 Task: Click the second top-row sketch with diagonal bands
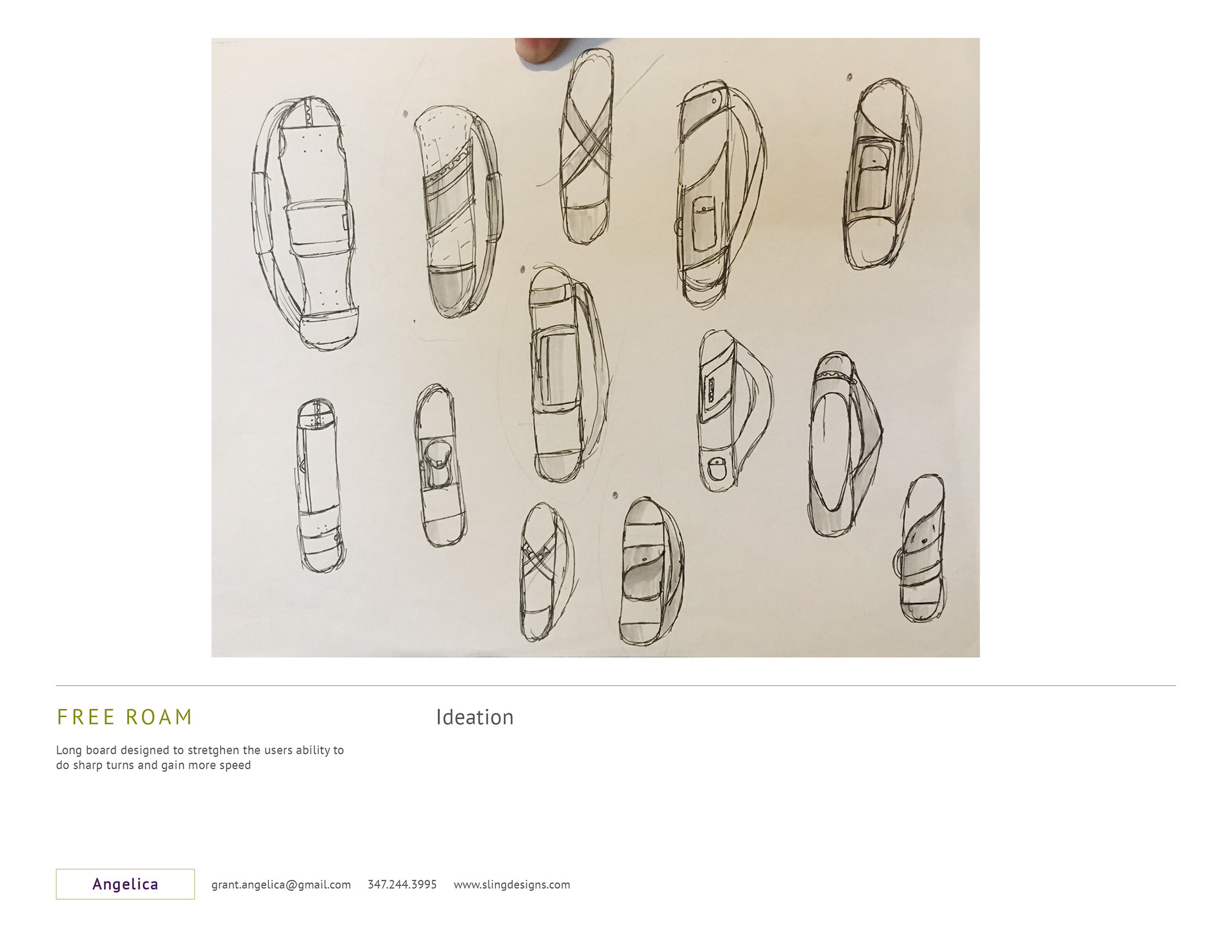pyautogui.click(x=458, y=211)
